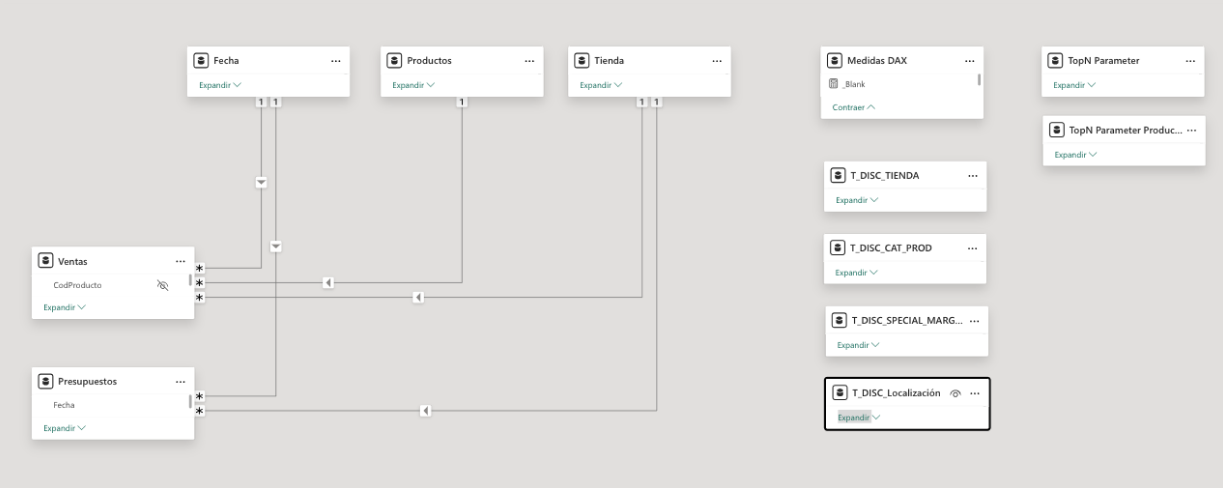The height and width of the screenshot is (488, 1223).
Task: Collapse the Medidas DAX table
Action: (x=853, y=107)
